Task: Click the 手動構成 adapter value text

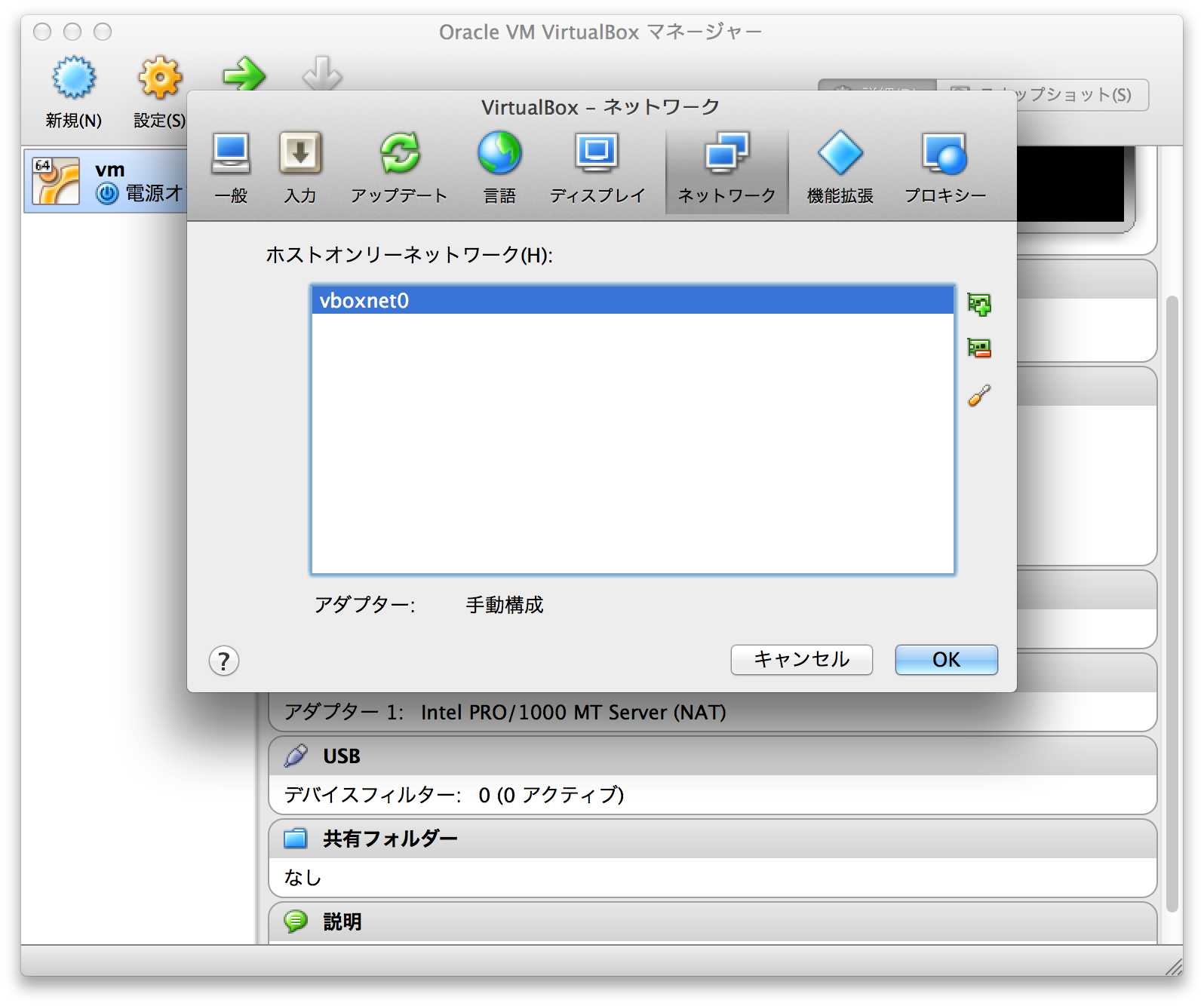Action: [x=504, y=605]
